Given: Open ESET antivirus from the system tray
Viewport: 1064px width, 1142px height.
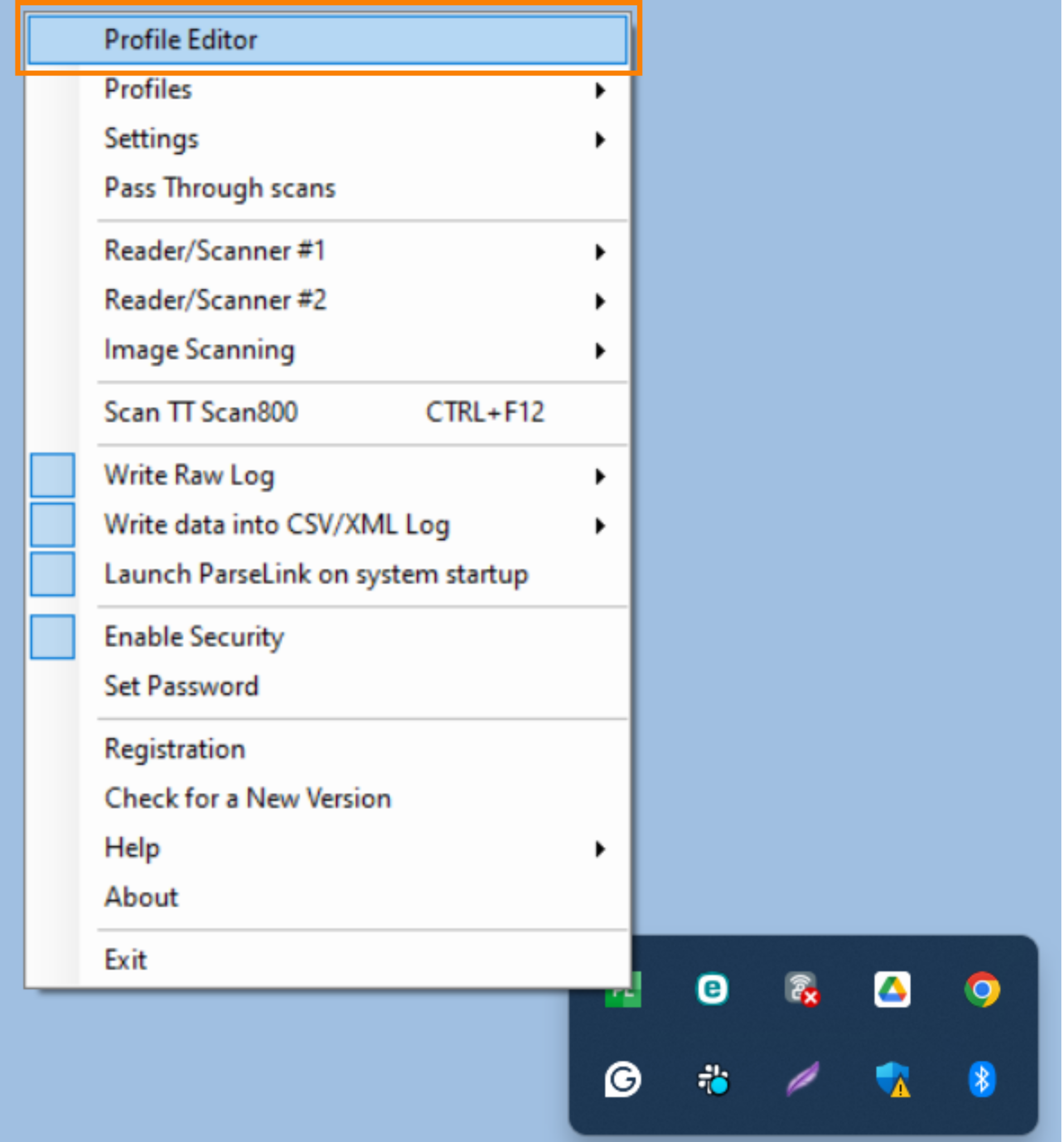Looking at the screenshot, I should [x=712, y=989].
